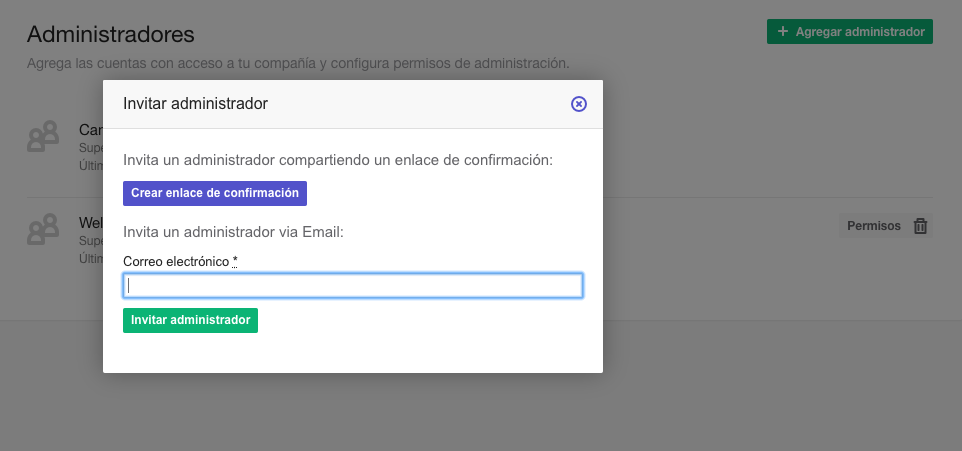Focus the Correo electrónico input field
Viewport: 962px width, 451px height.
pos(353,286)
